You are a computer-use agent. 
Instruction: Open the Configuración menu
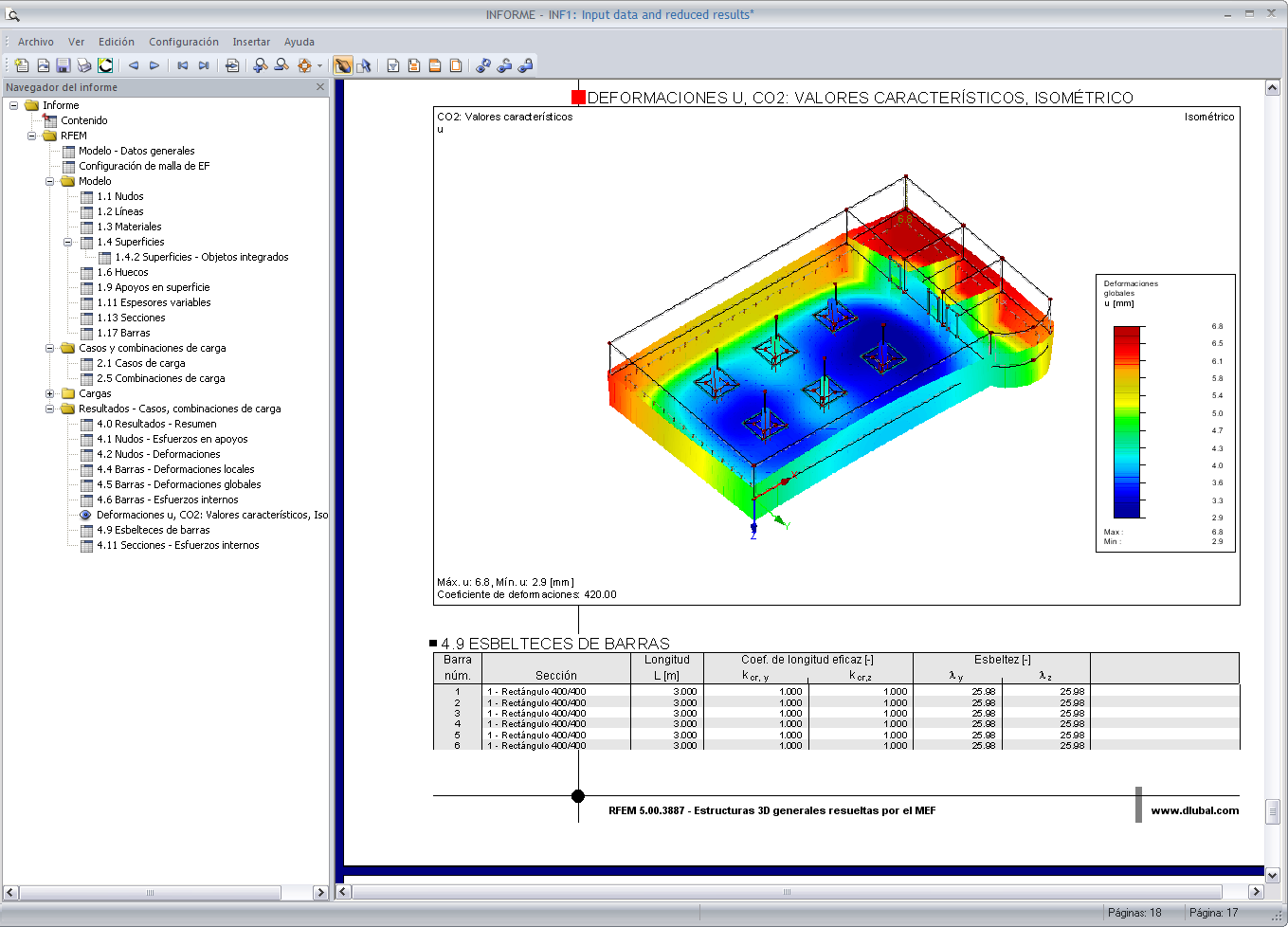(184, 42)
